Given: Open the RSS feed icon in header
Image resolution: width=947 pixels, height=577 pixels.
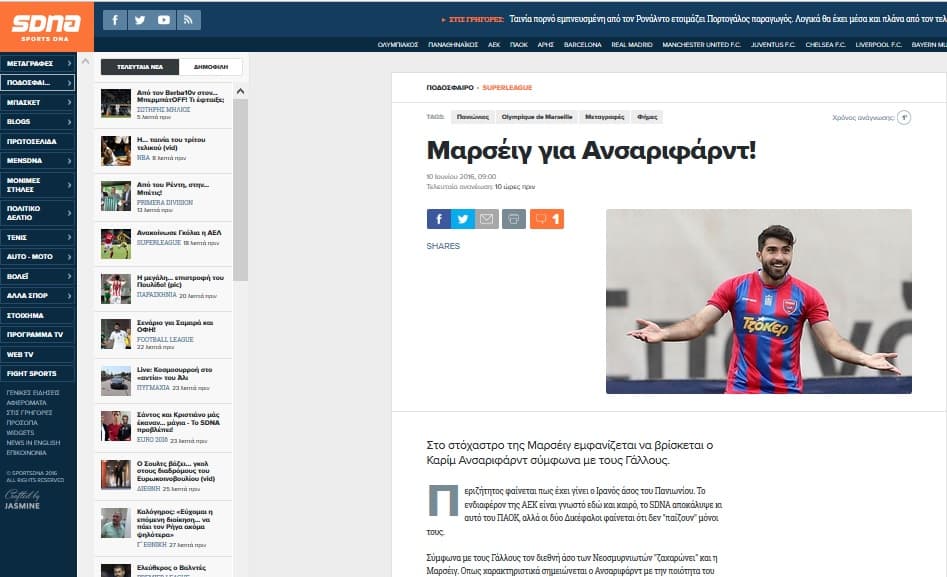Looking at the screenshot, I should (x=188, y=20).
